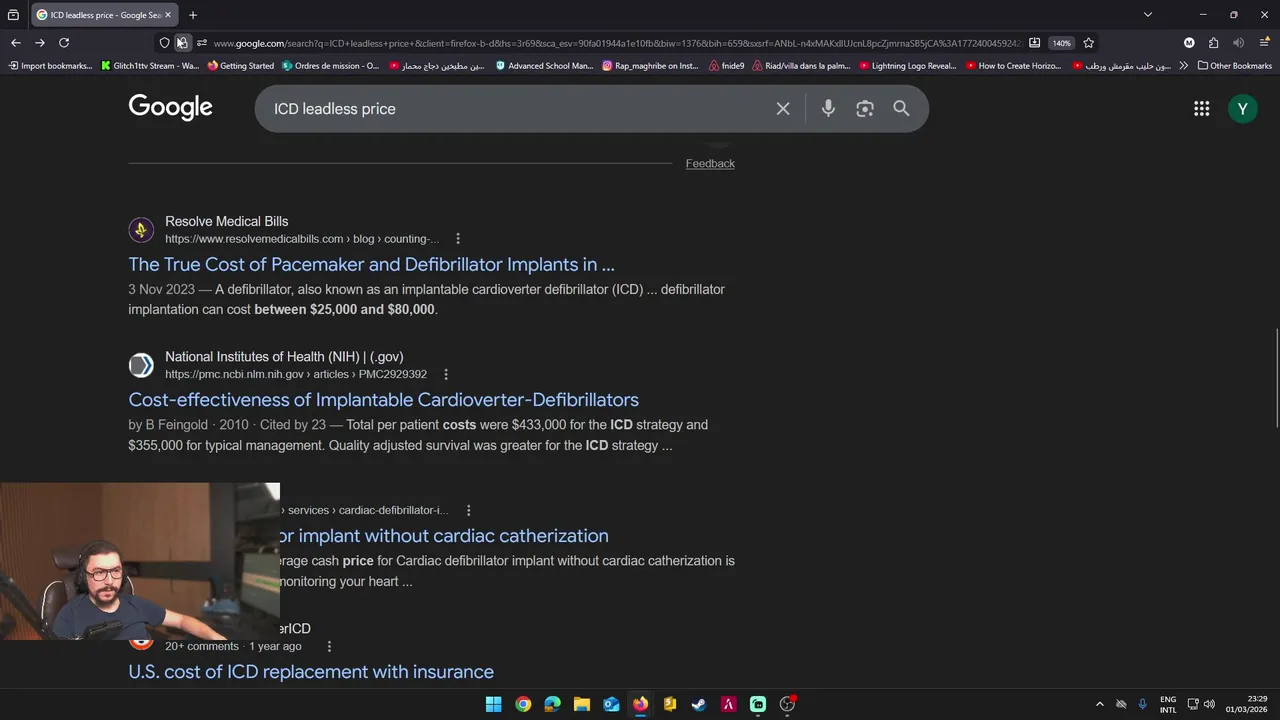Reset the 140% zoom level badge
This screenshot has height=720, width=1280.
(1061, 43)
